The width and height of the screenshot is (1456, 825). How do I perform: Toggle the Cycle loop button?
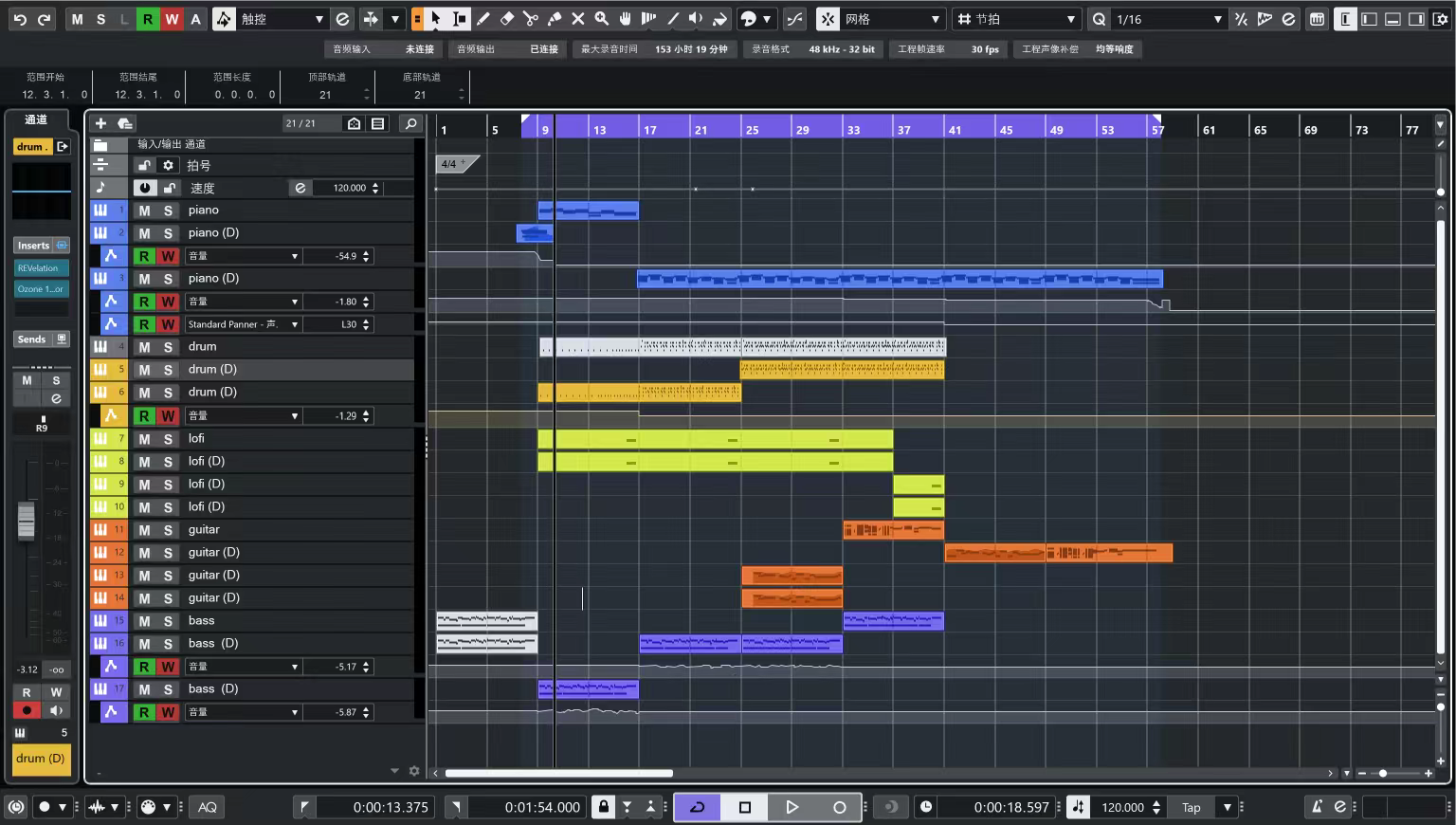pos(698,807)
